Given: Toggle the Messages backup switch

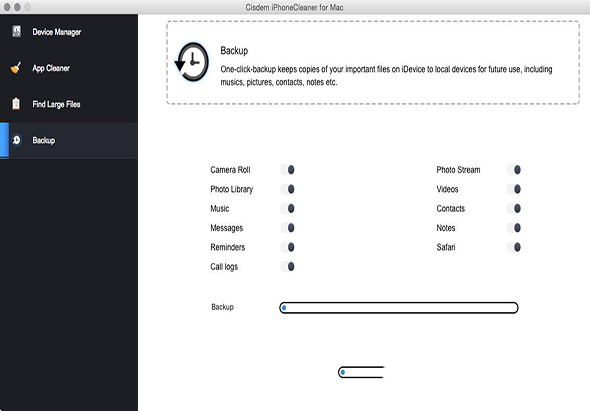Looking at the screenshot, I should [287, 228].
